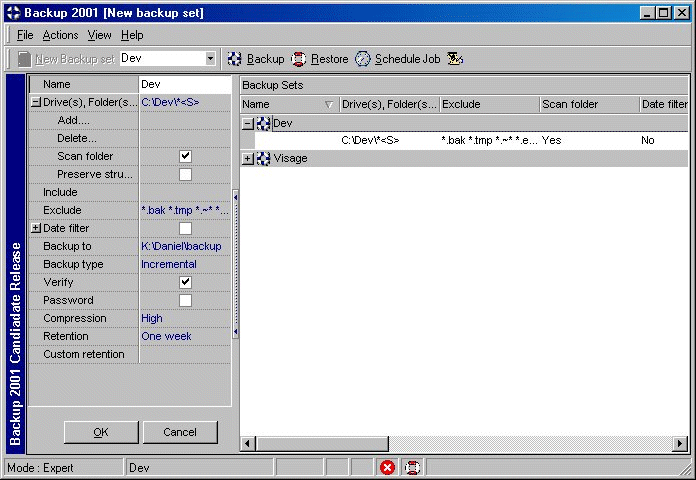Click the Dev backup set lifebuoy icon
The image size is (696, 480).
point(263,123)
